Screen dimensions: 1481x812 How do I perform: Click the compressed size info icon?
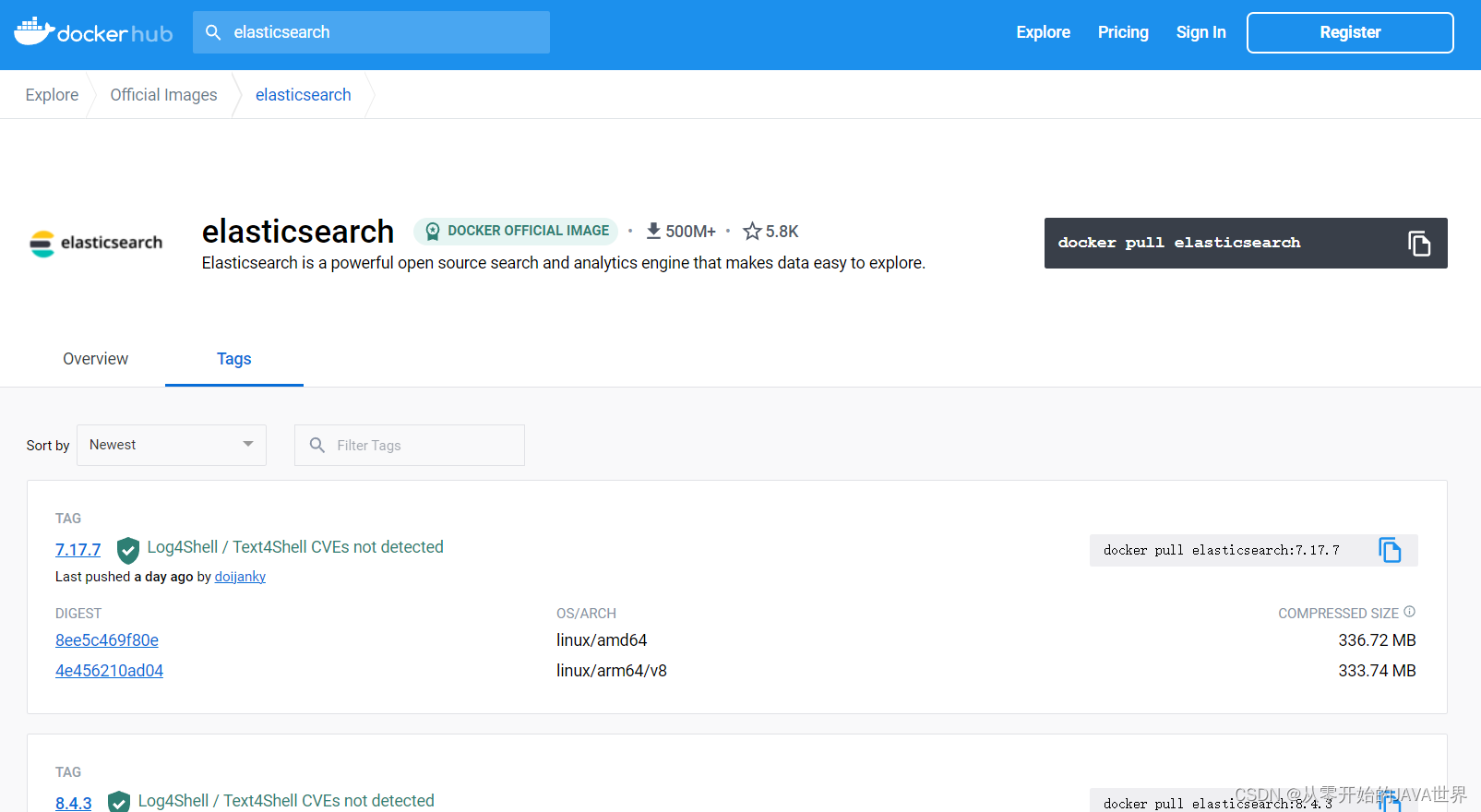pyautogui.click(x=1409, y=612)
